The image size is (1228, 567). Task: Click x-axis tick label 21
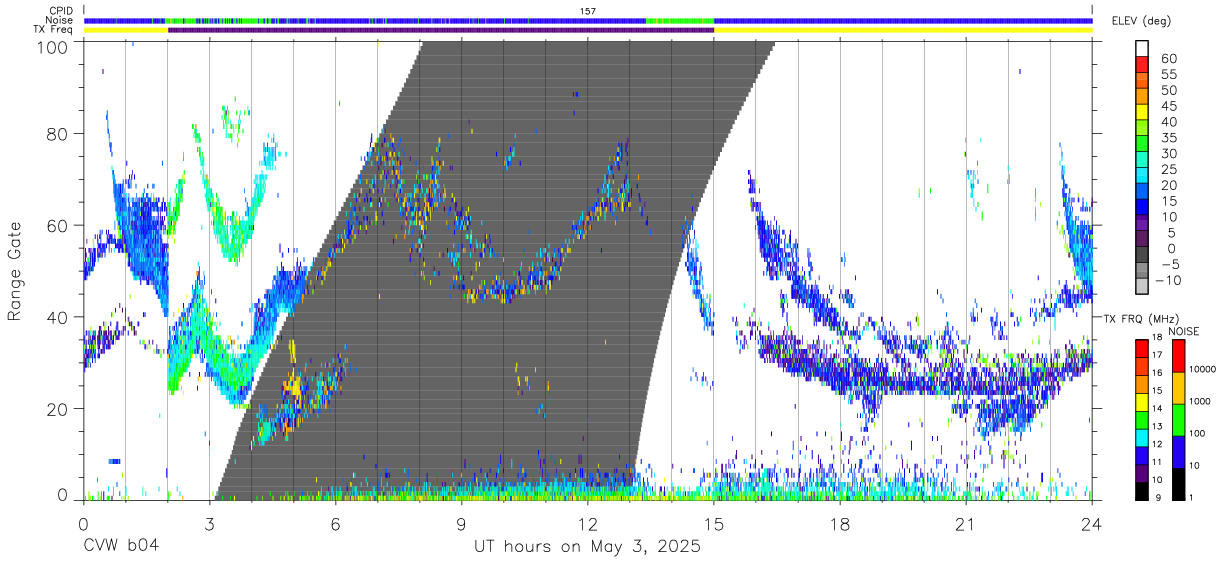tap(966, 522)
